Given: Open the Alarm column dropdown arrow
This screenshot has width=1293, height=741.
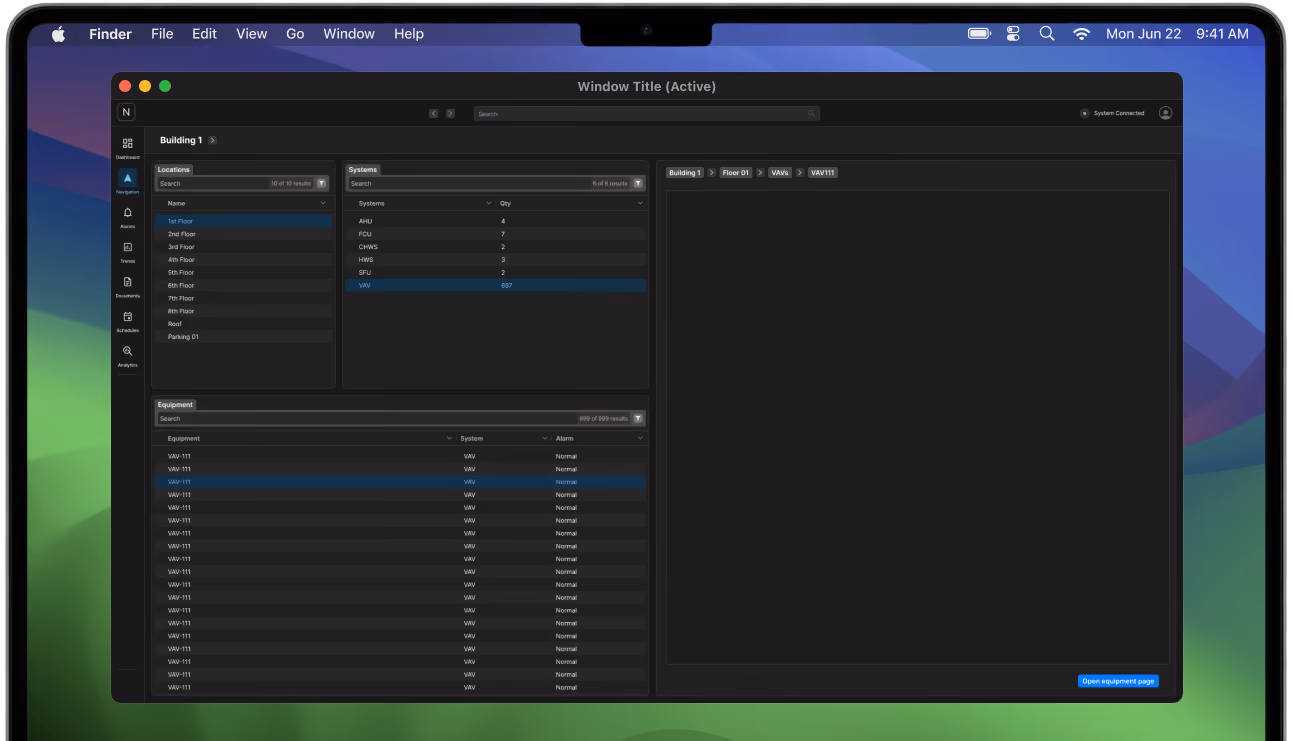Looking at the screenshot, I should pos(640,438).
